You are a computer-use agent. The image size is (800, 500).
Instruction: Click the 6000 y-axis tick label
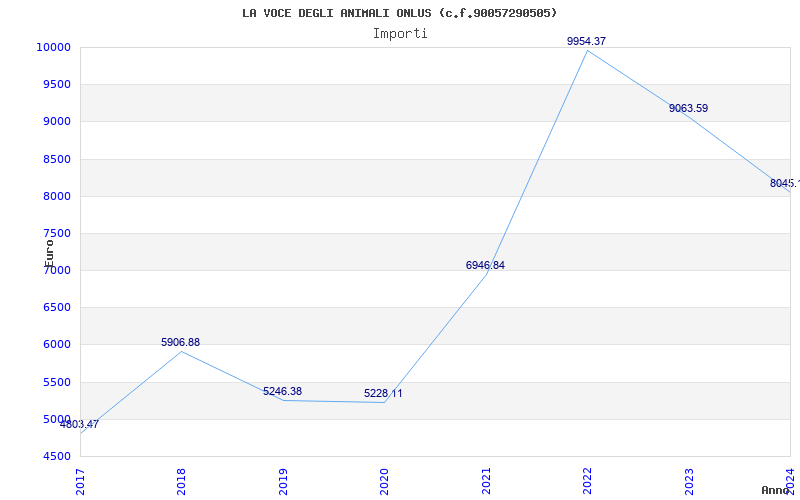click(57, 344)
